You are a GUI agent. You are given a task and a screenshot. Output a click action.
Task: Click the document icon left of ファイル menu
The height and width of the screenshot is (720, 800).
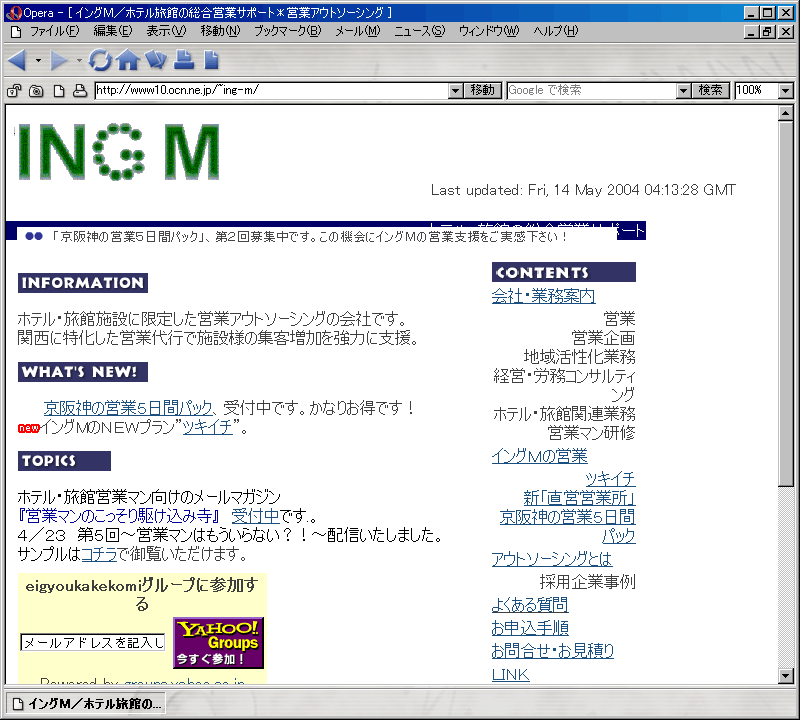tap(16, 32)
